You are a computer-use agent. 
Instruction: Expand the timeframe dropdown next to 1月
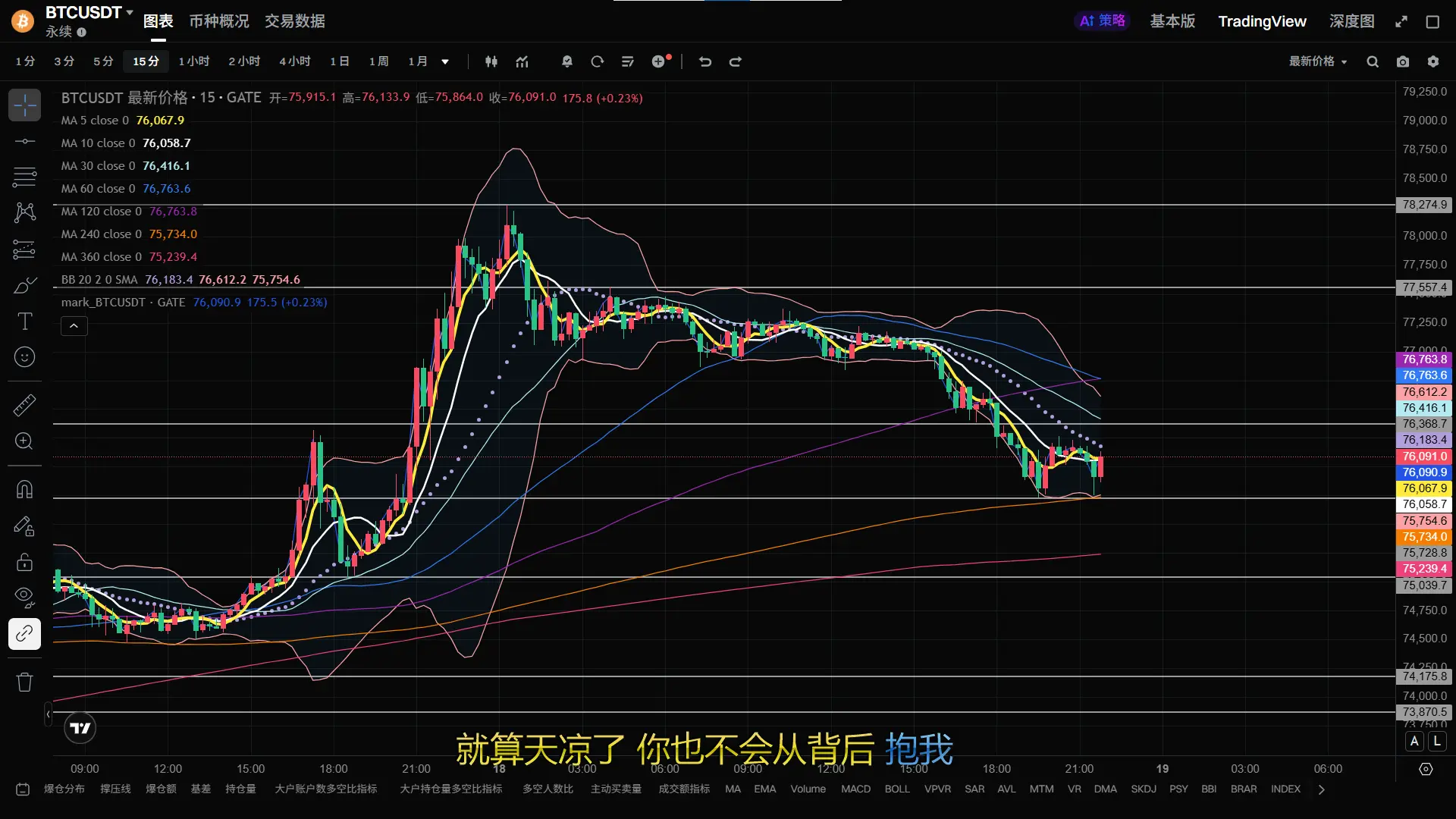445,61
